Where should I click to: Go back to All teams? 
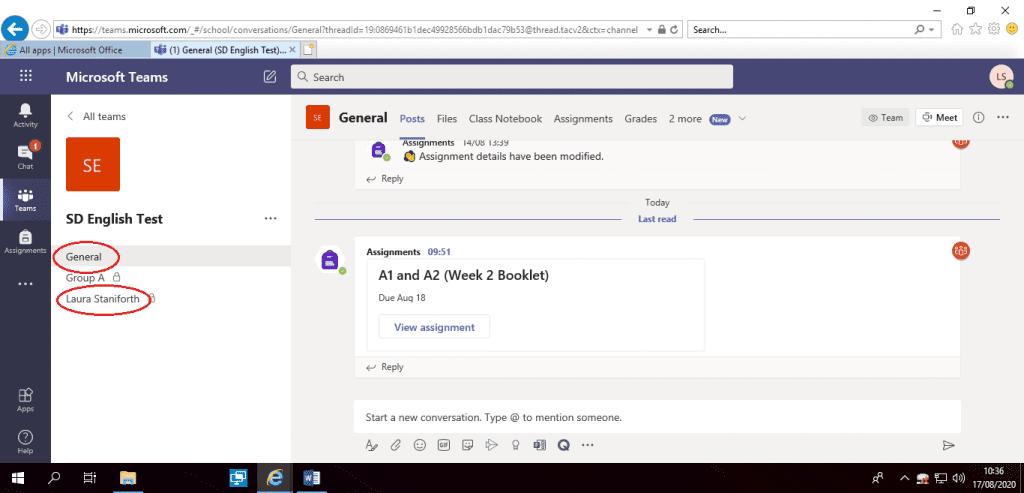[x=97, y=116]
